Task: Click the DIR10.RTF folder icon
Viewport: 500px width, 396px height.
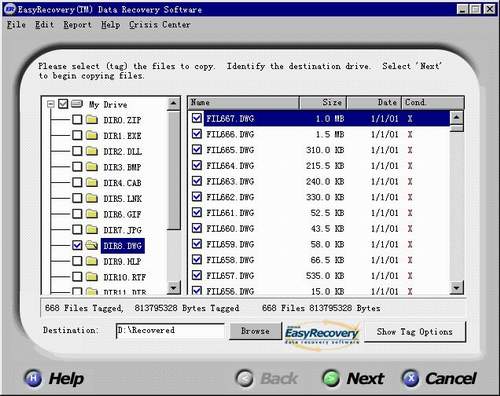Action: 92,276
